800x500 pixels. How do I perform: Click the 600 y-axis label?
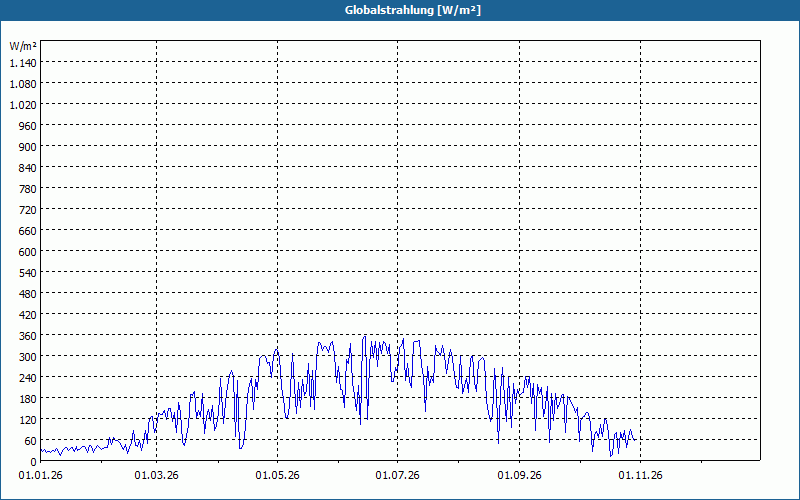28,252
